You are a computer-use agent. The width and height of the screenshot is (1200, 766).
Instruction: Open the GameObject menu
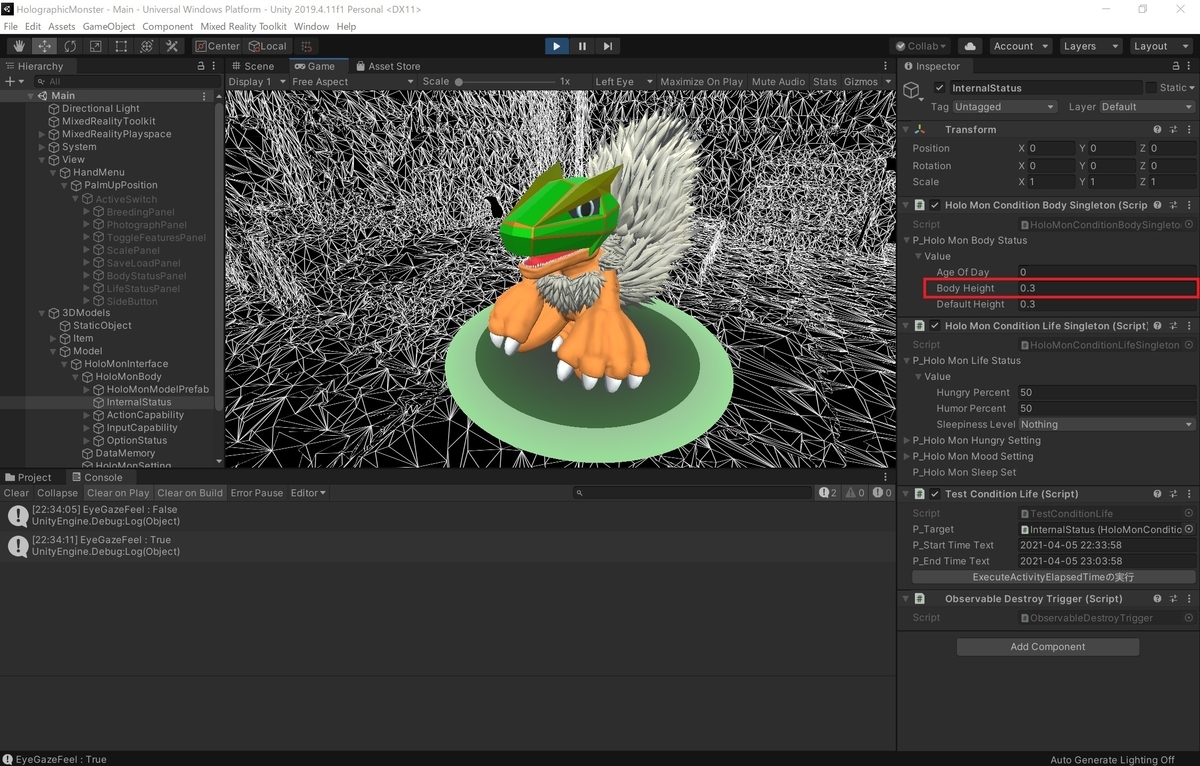[108, 26]
